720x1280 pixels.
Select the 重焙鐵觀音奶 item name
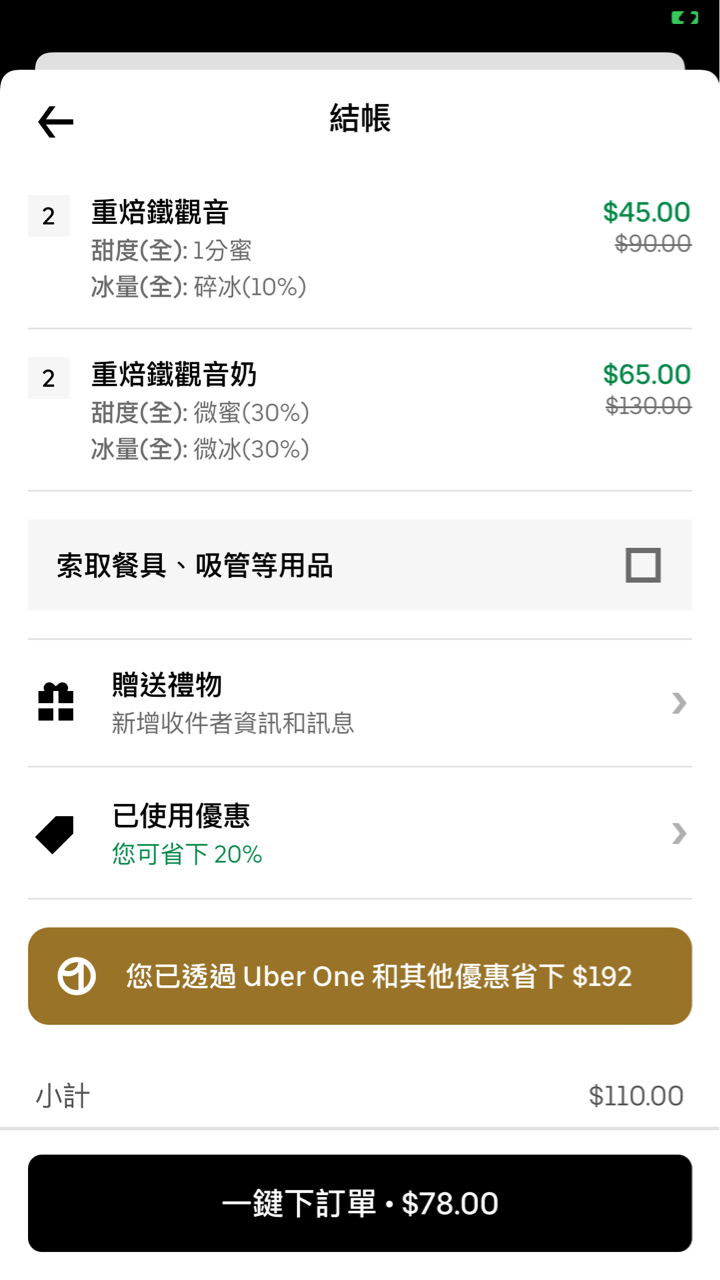coord(174,374)
